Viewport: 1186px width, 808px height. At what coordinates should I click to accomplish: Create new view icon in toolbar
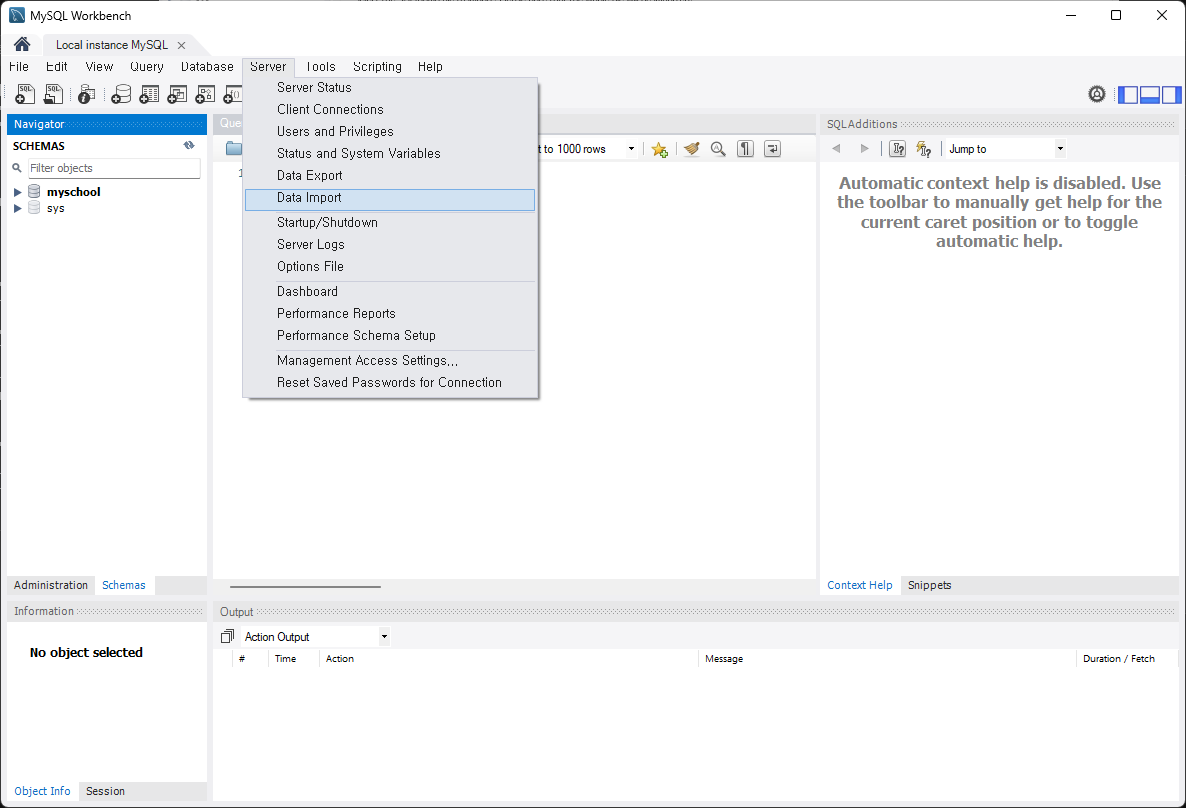pos(177,94)
